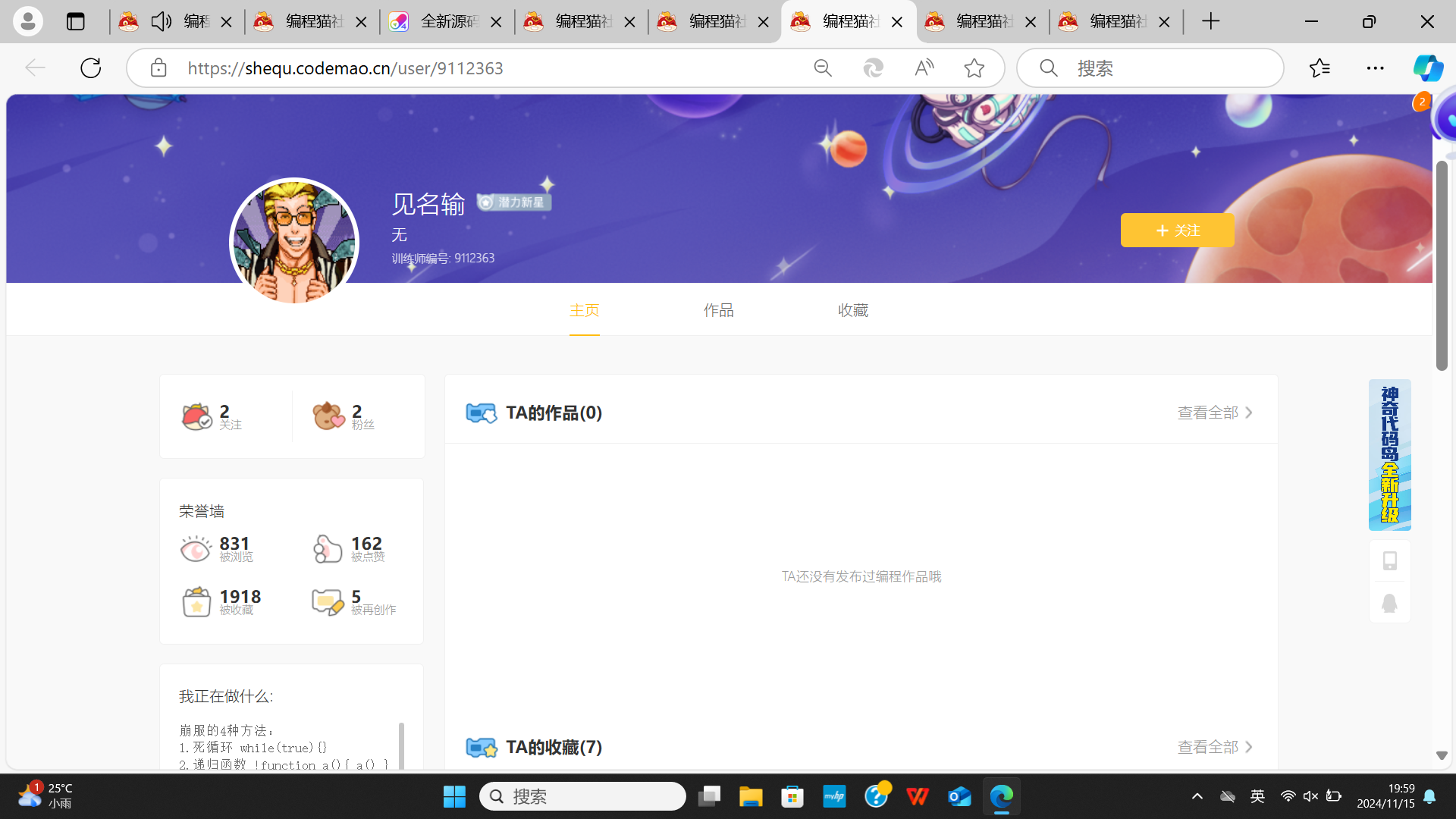Click the QQ penguin icon on right sidebar
Image resolution: width=1456 pixels, height=819 pixels.
pos(1389,604)
